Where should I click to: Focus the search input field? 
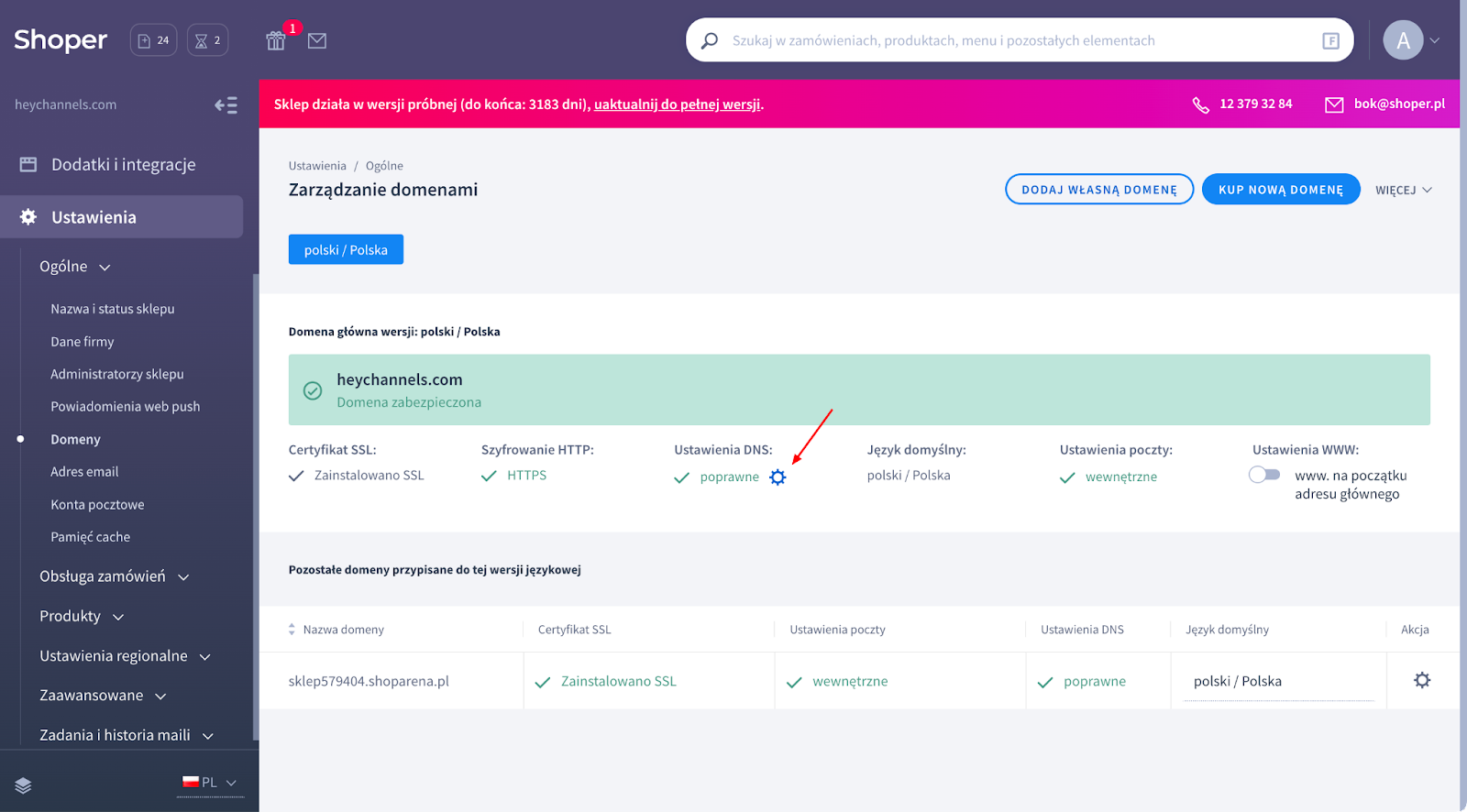click(1018, 40)
